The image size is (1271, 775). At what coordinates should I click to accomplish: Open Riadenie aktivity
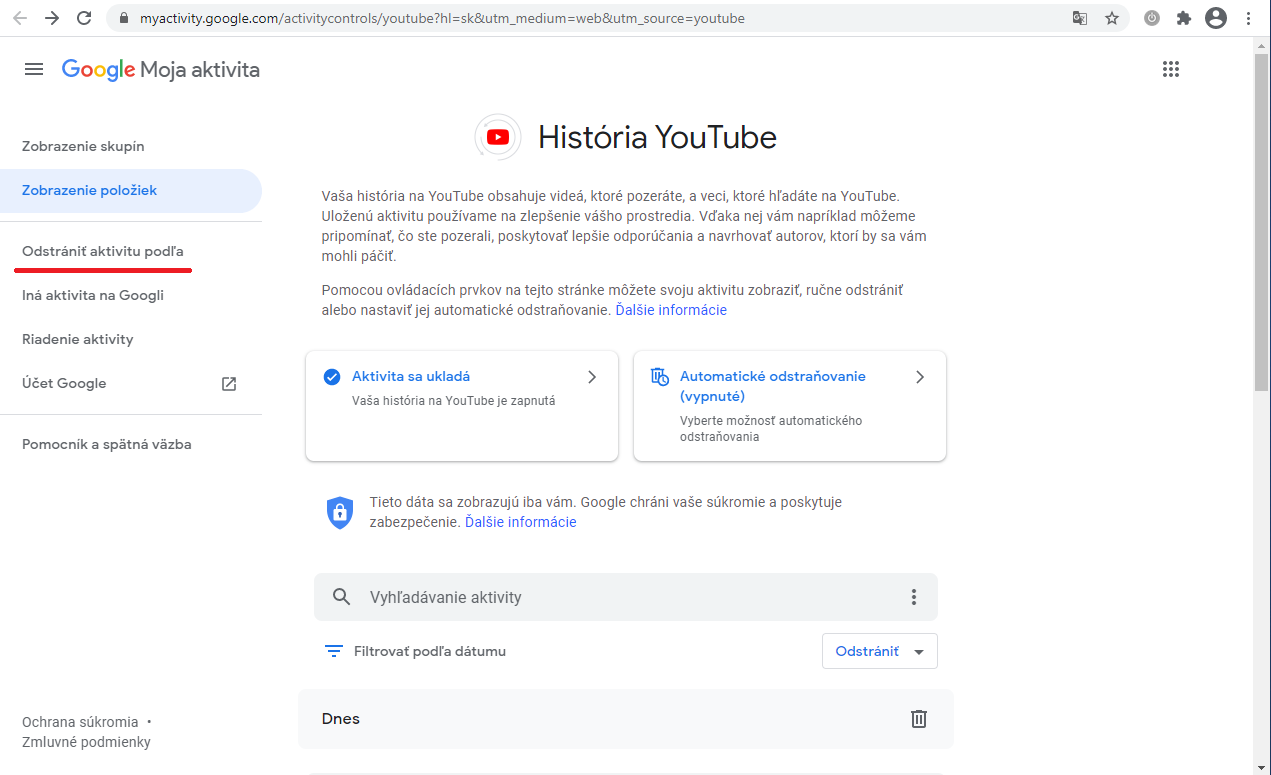78,339
